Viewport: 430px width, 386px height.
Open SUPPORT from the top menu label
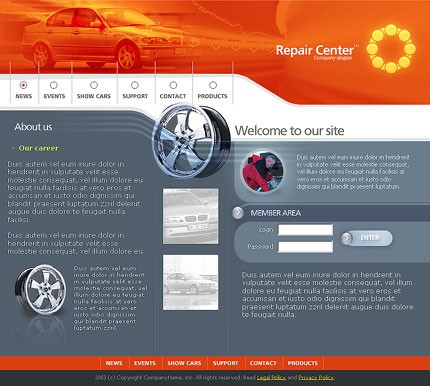coord(135,96)
